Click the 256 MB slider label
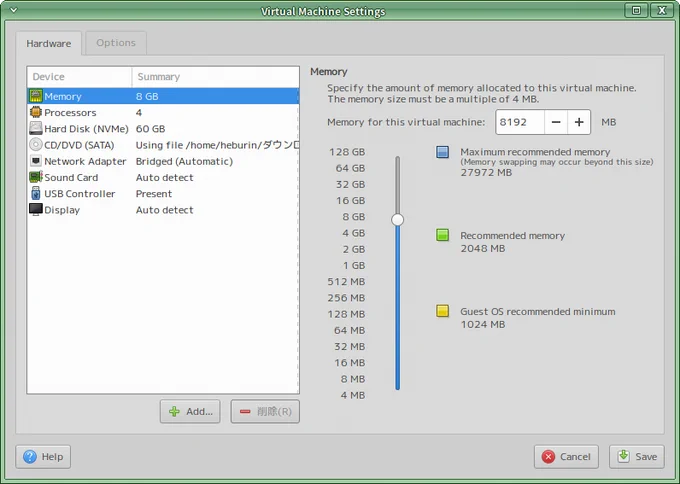 [x=346, y=298]
